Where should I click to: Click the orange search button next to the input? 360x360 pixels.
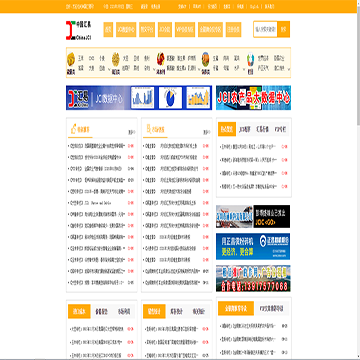pos(283,30)
